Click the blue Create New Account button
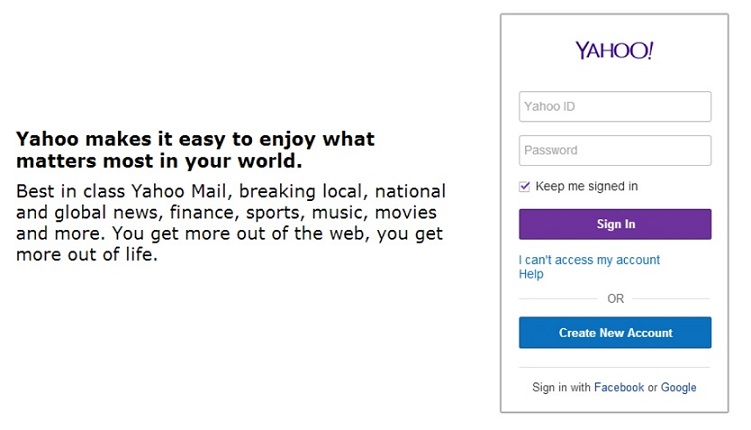The width and height of the screenshot is (751, 430). pos(615,332)
